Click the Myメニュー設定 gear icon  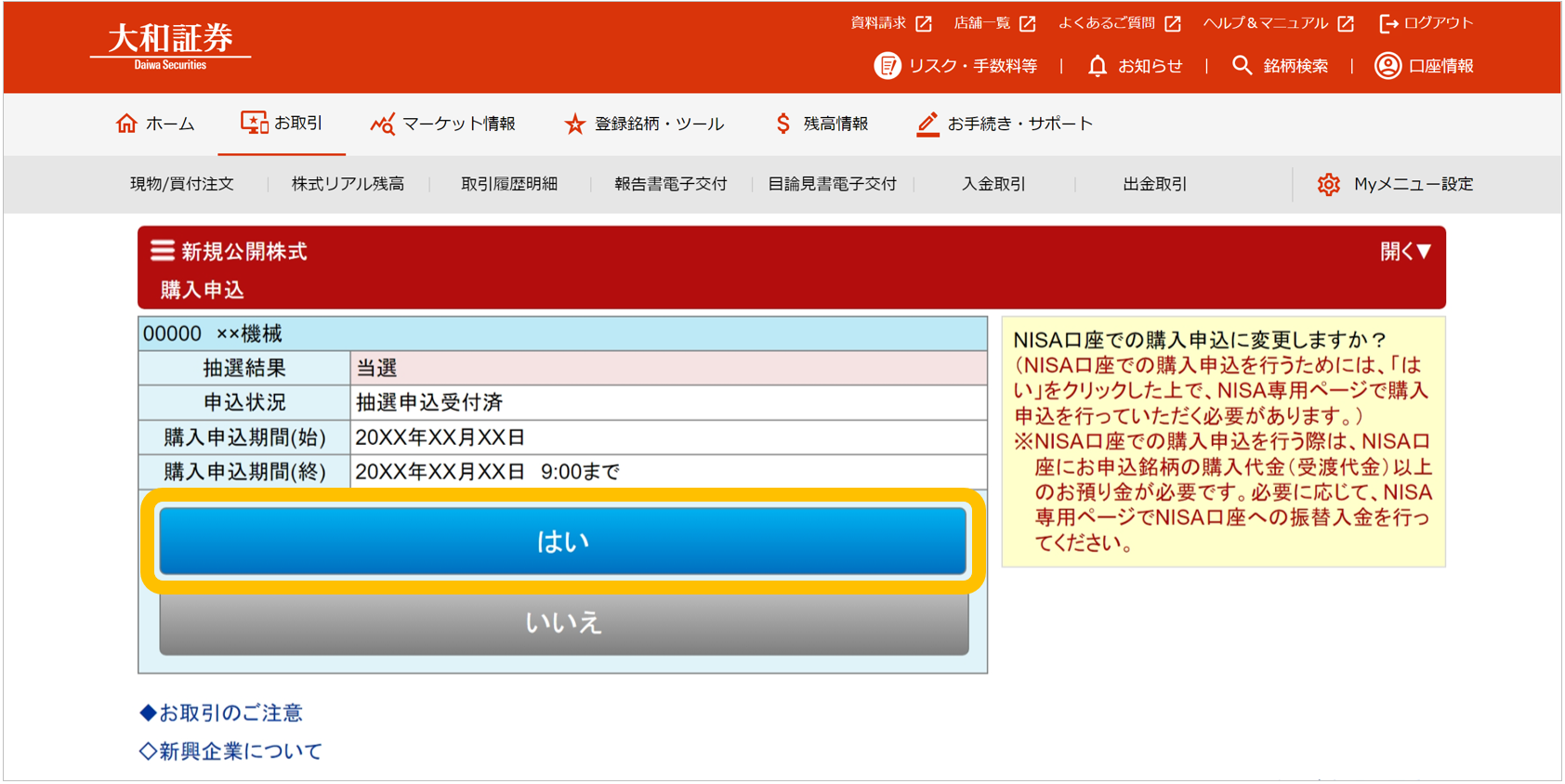pos(1329,185)
